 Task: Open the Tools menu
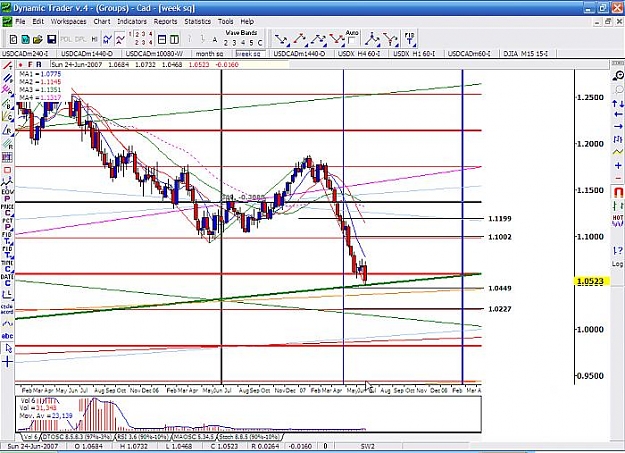click(x=225, y=22)
